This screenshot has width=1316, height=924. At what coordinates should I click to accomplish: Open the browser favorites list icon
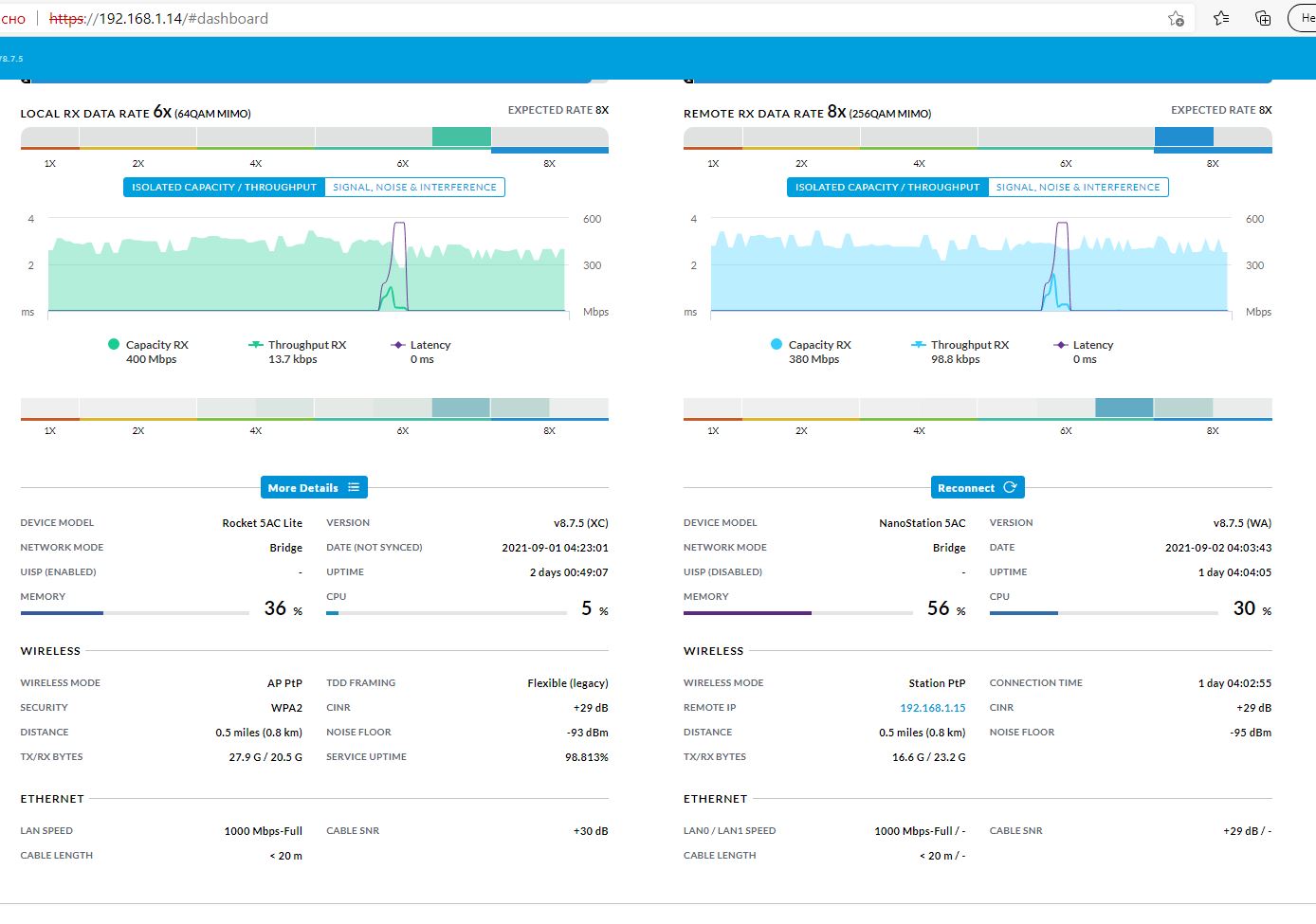1221,18
